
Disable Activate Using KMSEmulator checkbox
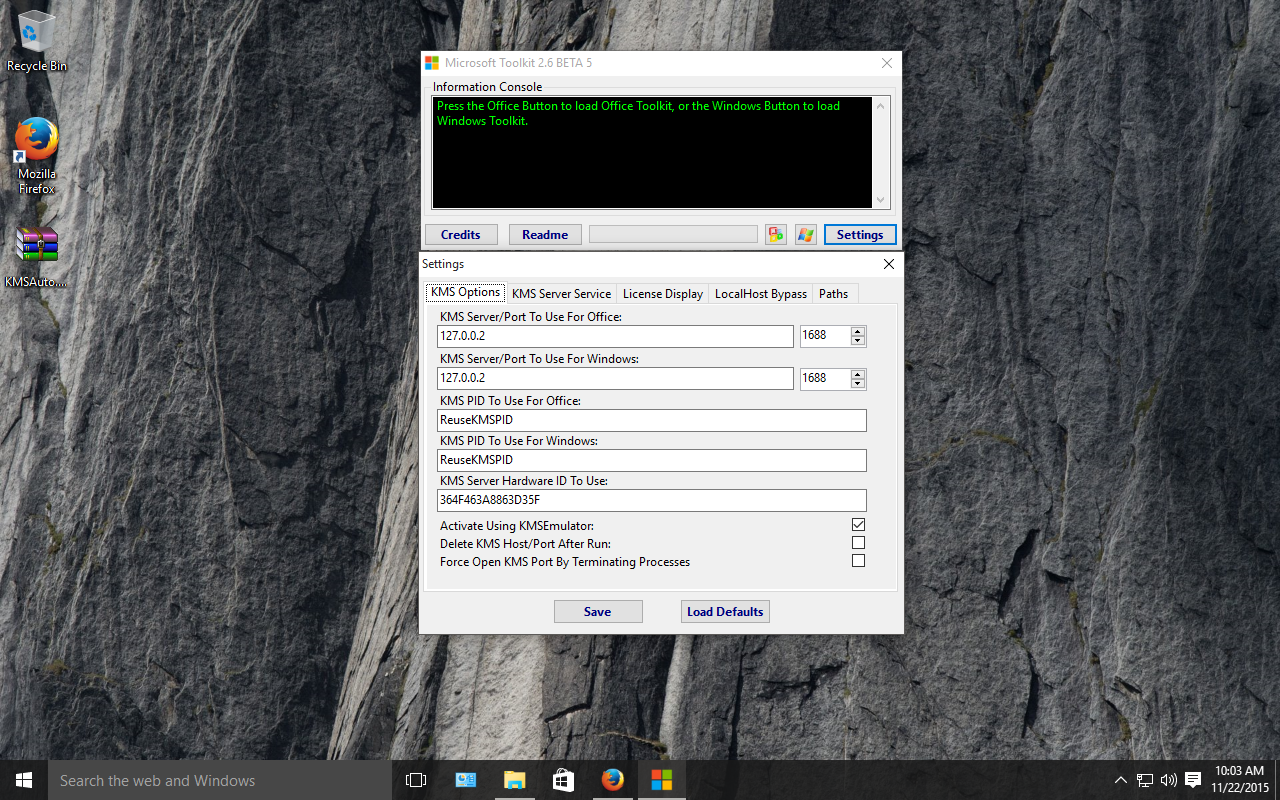click(858, 525)
